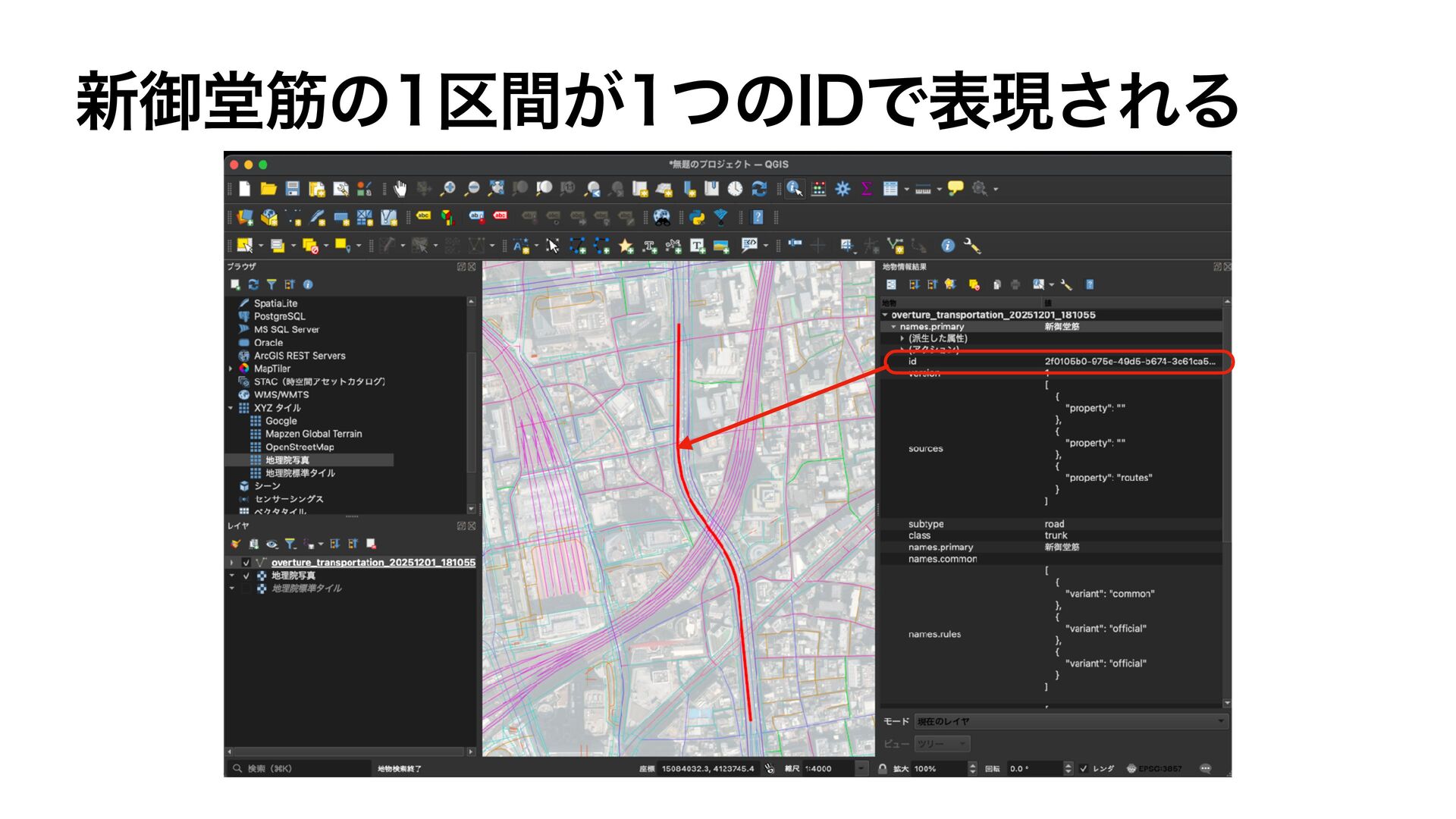Toggle visibility of 地理院写真 layer
Image resolution: width=1456 pixels, height=819 pixels.
click(x=246, y=576)
